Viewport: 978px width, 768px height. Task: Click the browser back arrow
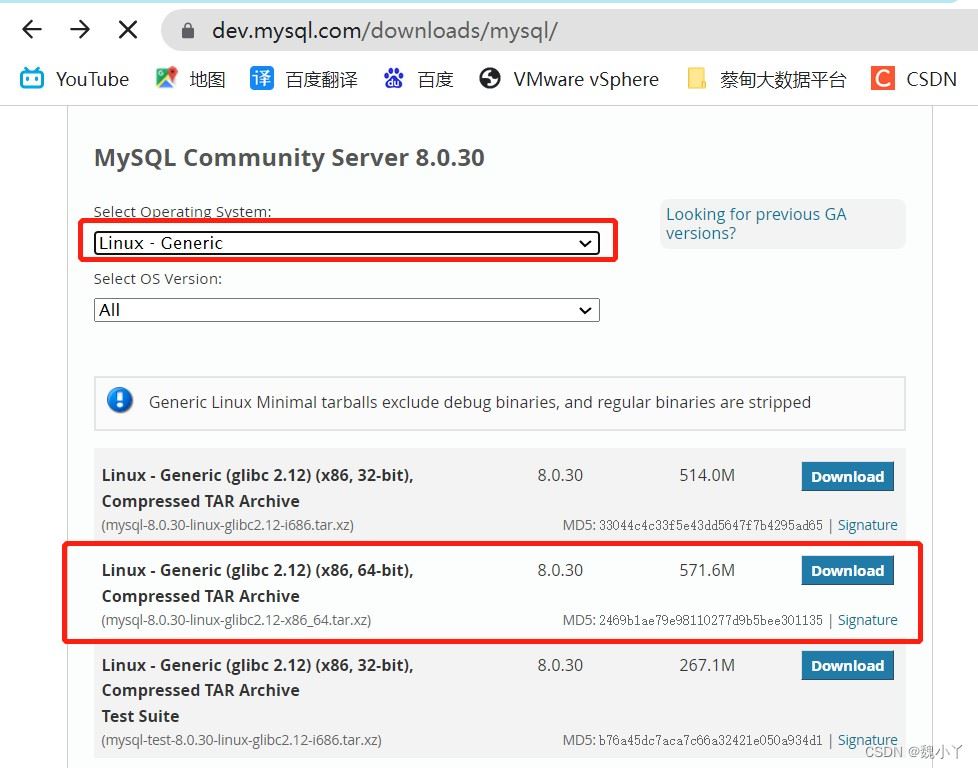(x=32, y=30)
